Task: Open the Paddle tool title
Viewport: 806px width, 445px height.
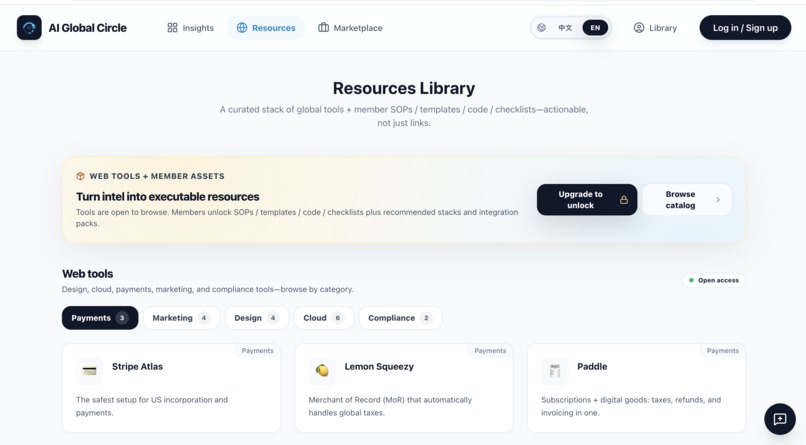Action: pos(592,366)
